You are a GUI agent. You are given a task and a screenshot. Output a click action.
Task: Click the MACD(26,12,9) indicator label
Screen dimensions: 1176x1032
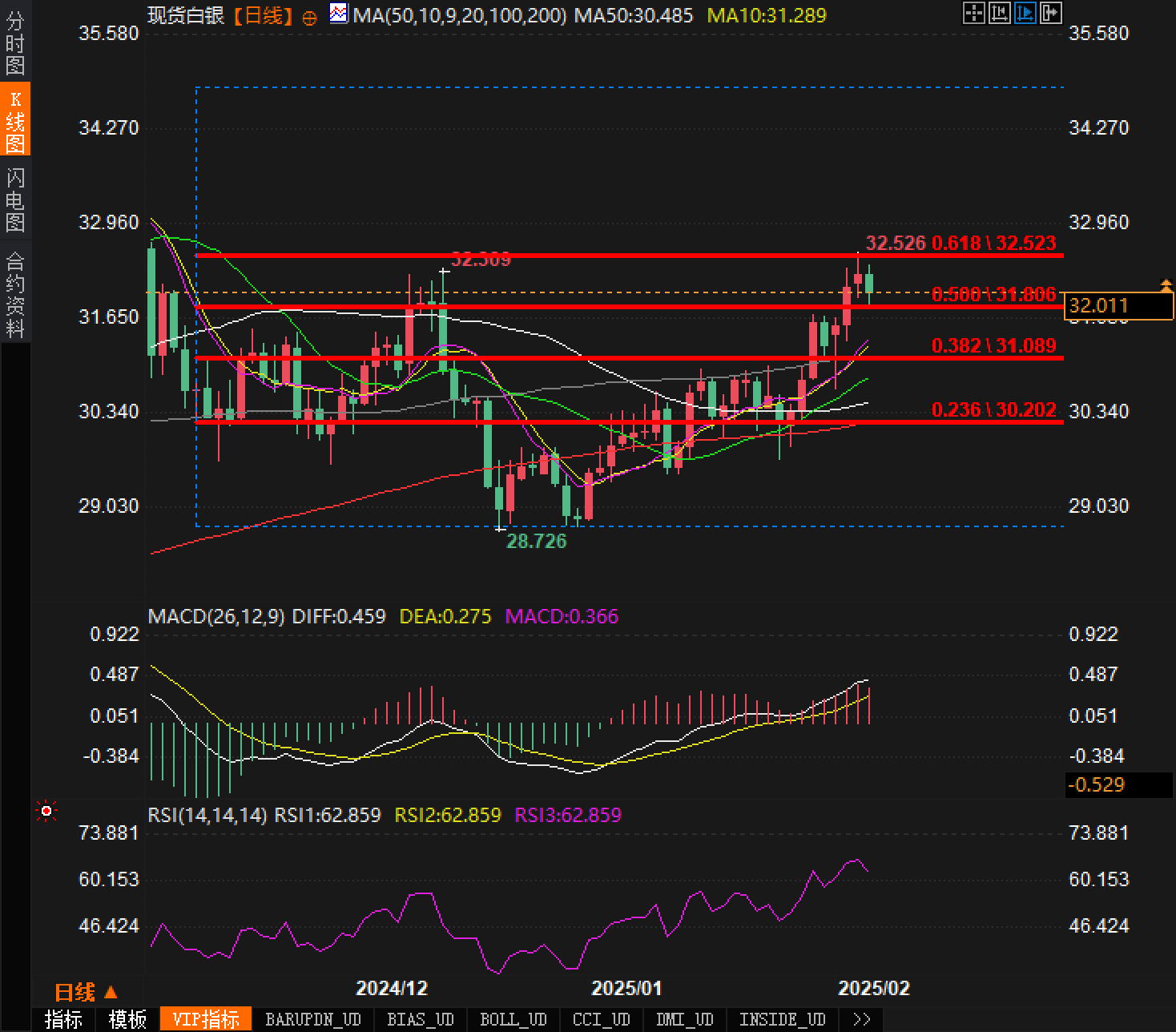[216, 616]
